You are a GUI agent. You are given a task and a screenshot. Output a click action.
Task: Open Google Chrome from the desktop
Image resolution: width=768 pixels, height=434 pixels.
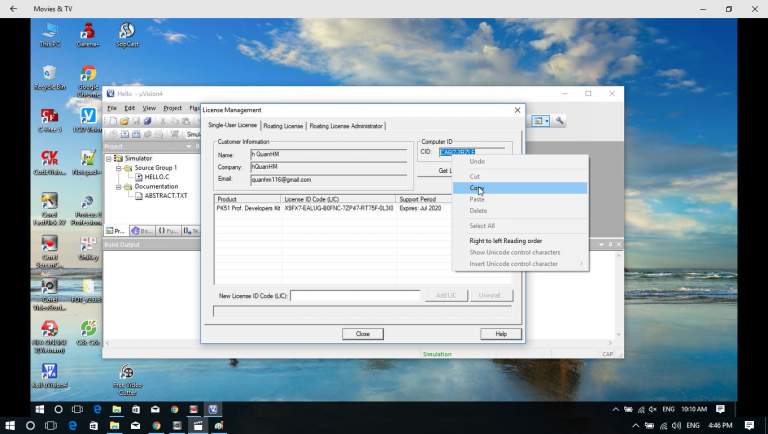tap(88, 78)
